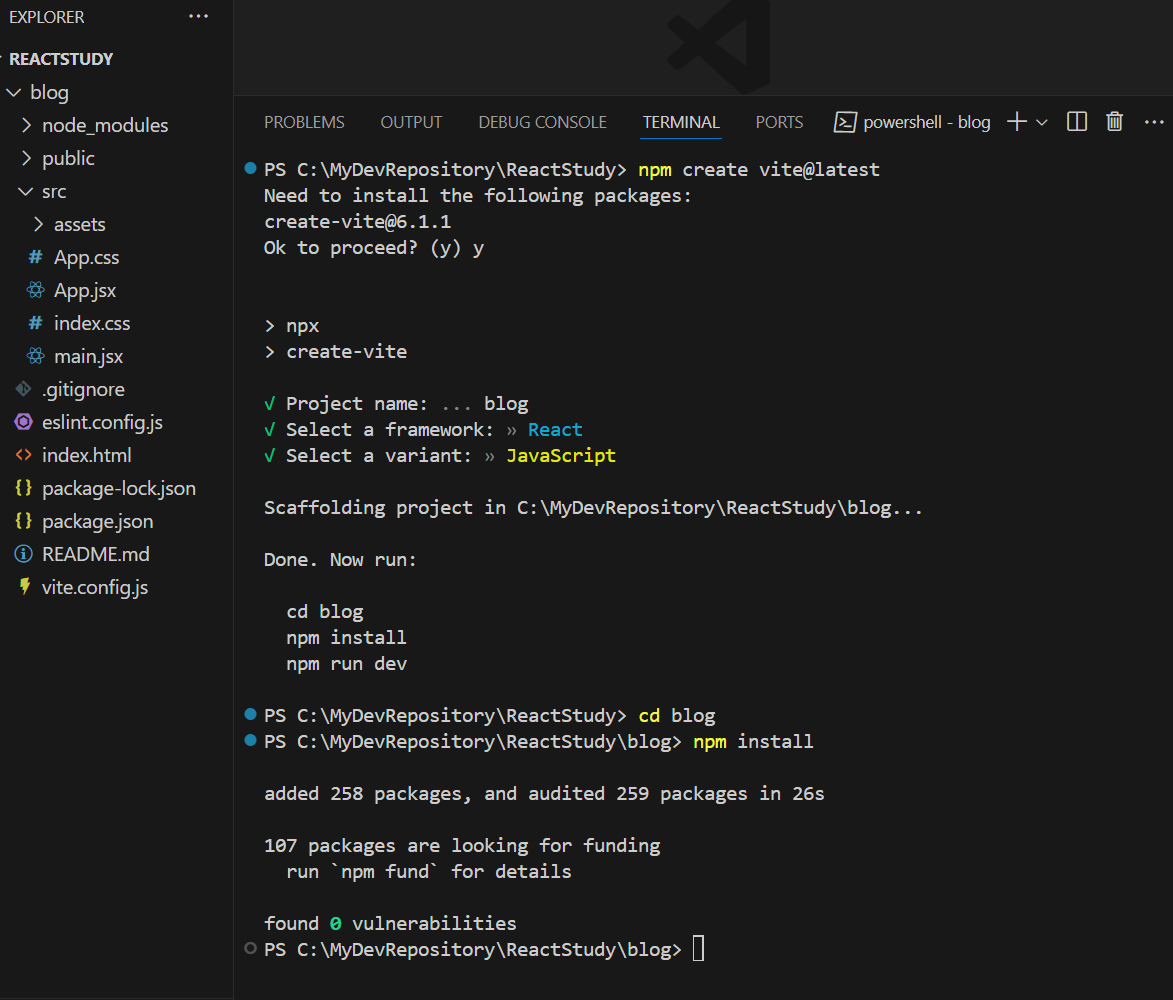This screenshot has width=1173, height=1000.
Task: Open eslint.config.js file
Action: 102,422
